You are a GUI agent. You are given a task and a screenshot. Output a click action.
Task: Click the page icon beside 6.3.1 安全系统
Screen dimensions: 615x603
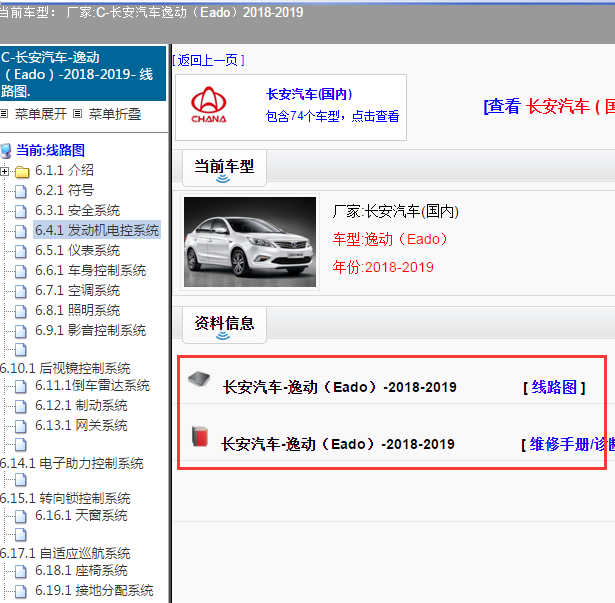tap(20, 211)
